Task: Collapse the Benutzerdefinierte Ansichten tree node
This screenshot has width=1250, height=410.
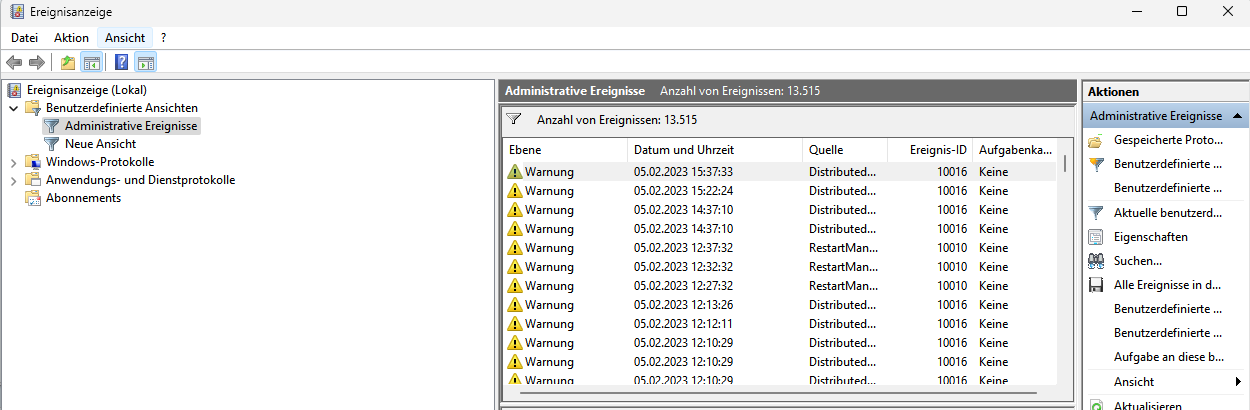Action: (13, 108)
